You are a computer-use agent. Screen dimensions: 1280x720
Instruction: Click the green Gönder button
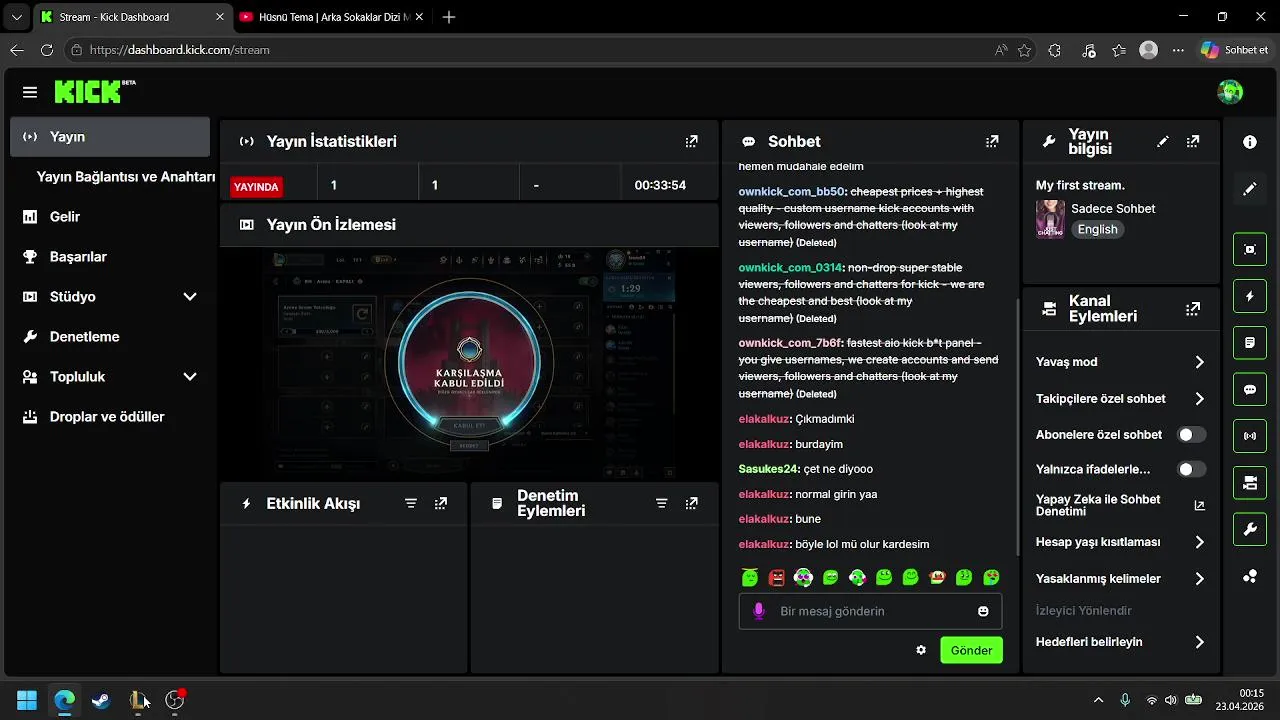(971, 650)
